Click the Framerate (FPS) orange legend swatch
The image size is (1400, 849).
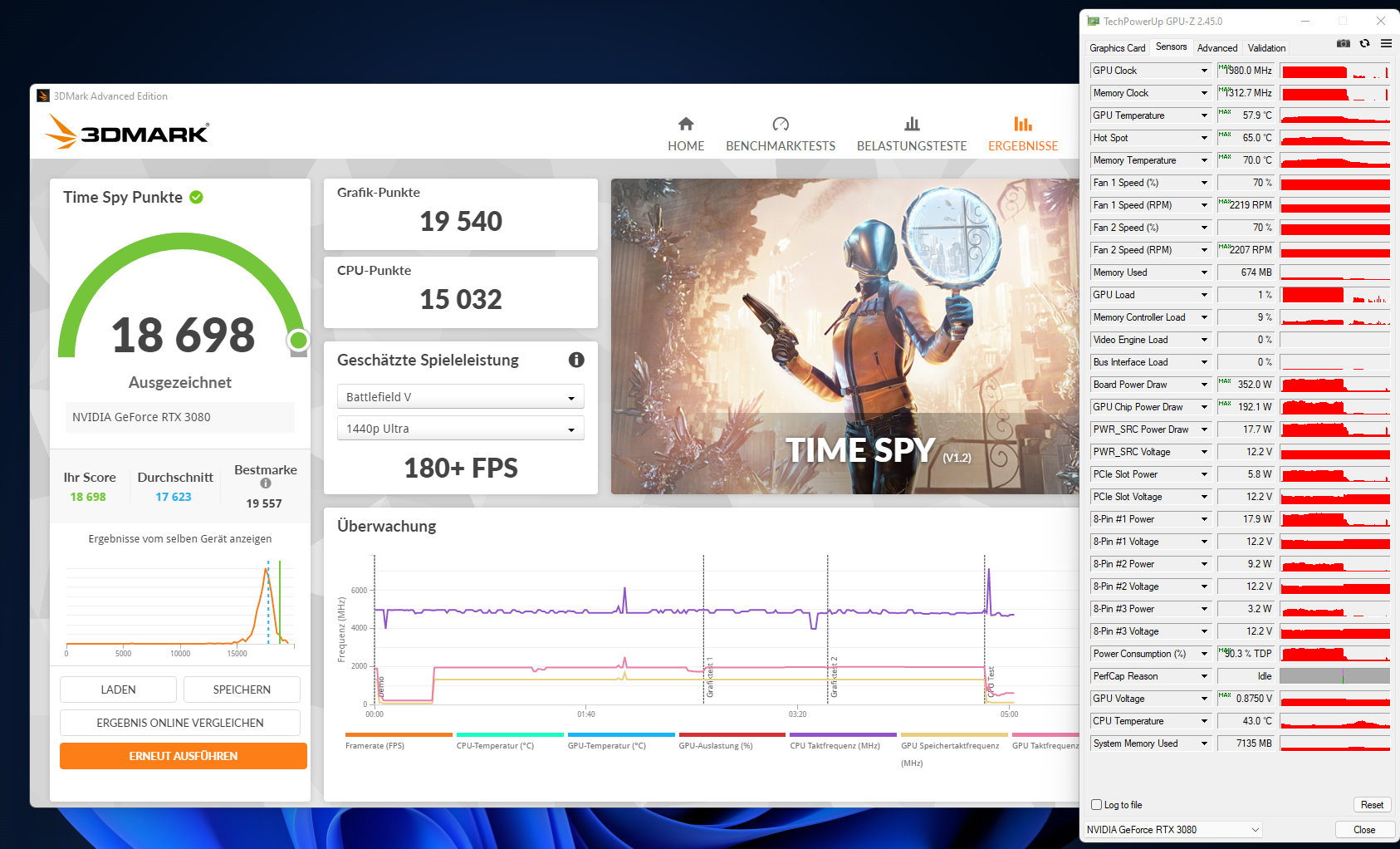(399, 734)
